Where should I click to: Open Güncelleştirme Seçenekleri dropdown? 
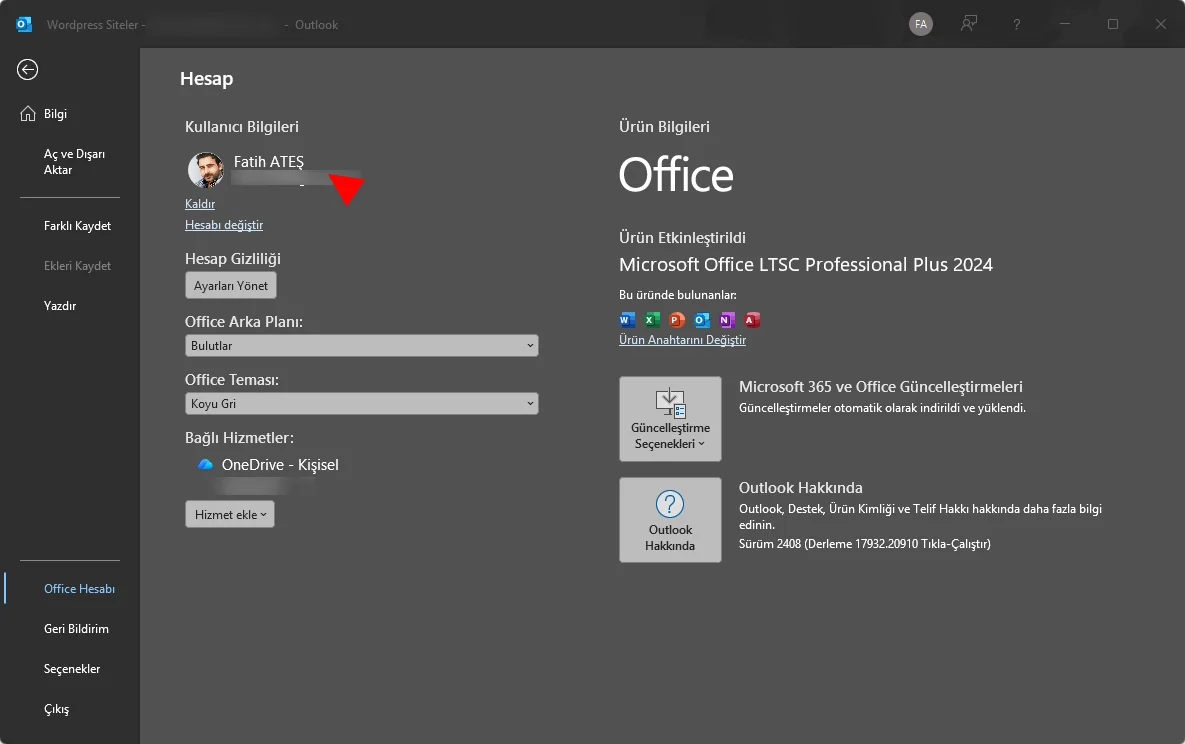(x=670, y=419)
